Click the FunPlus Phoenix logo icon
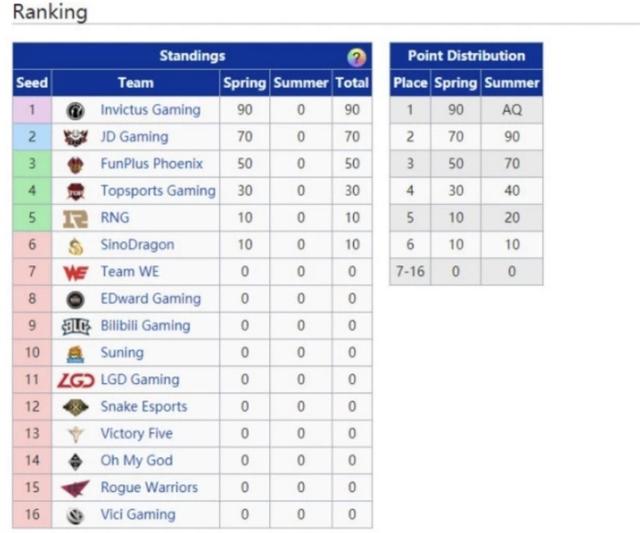640x533 pixels. tap(76, 165)
